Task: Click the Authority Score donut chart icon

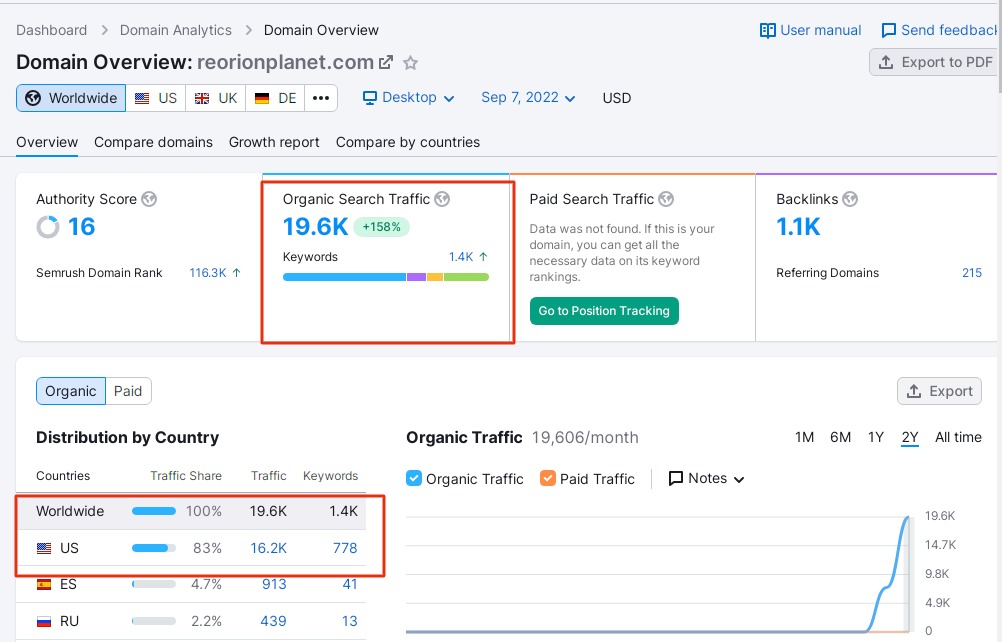Action: click(48, 227)
